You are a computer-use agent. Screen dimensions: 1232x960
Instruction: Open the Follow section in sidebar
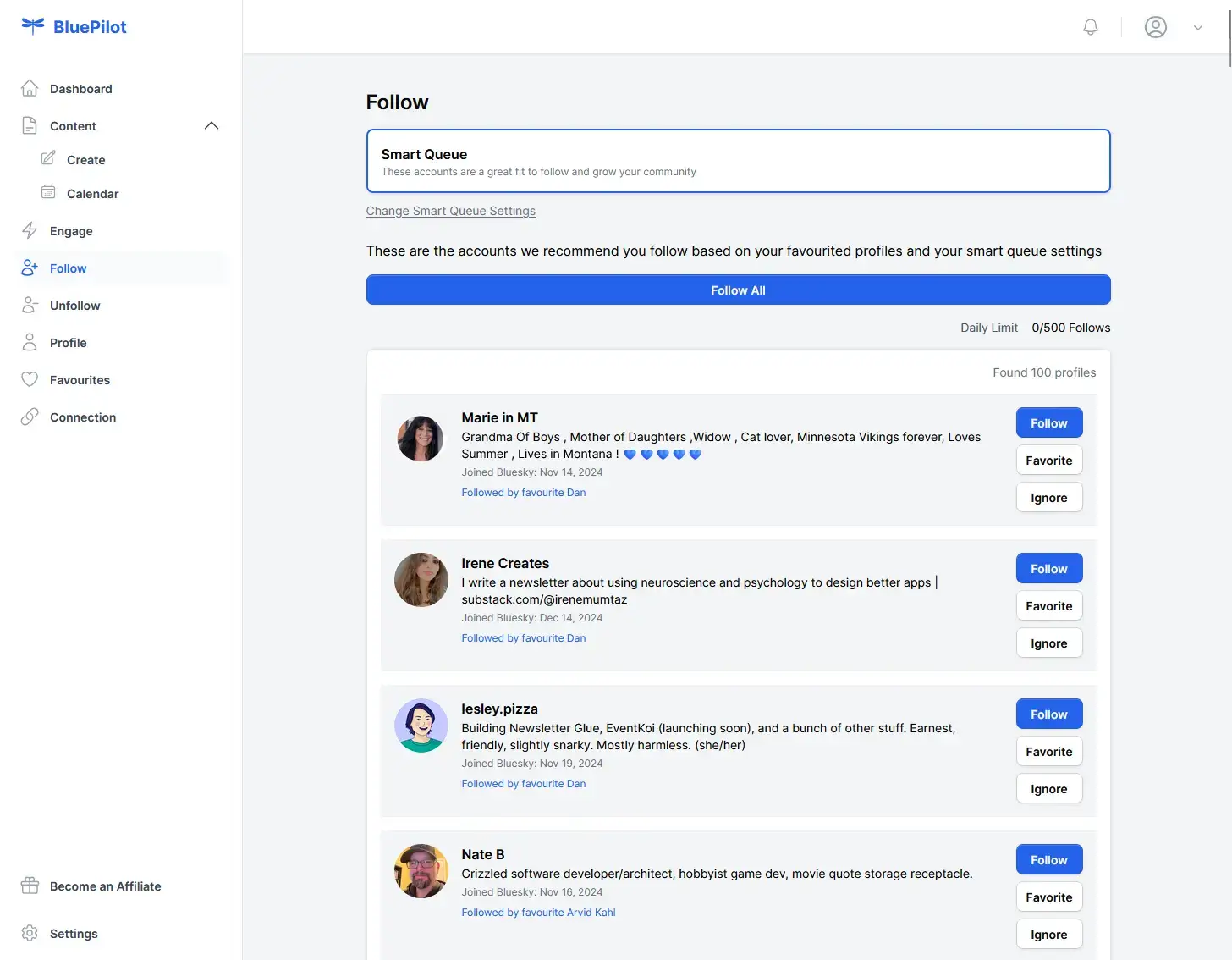[29, 268]
